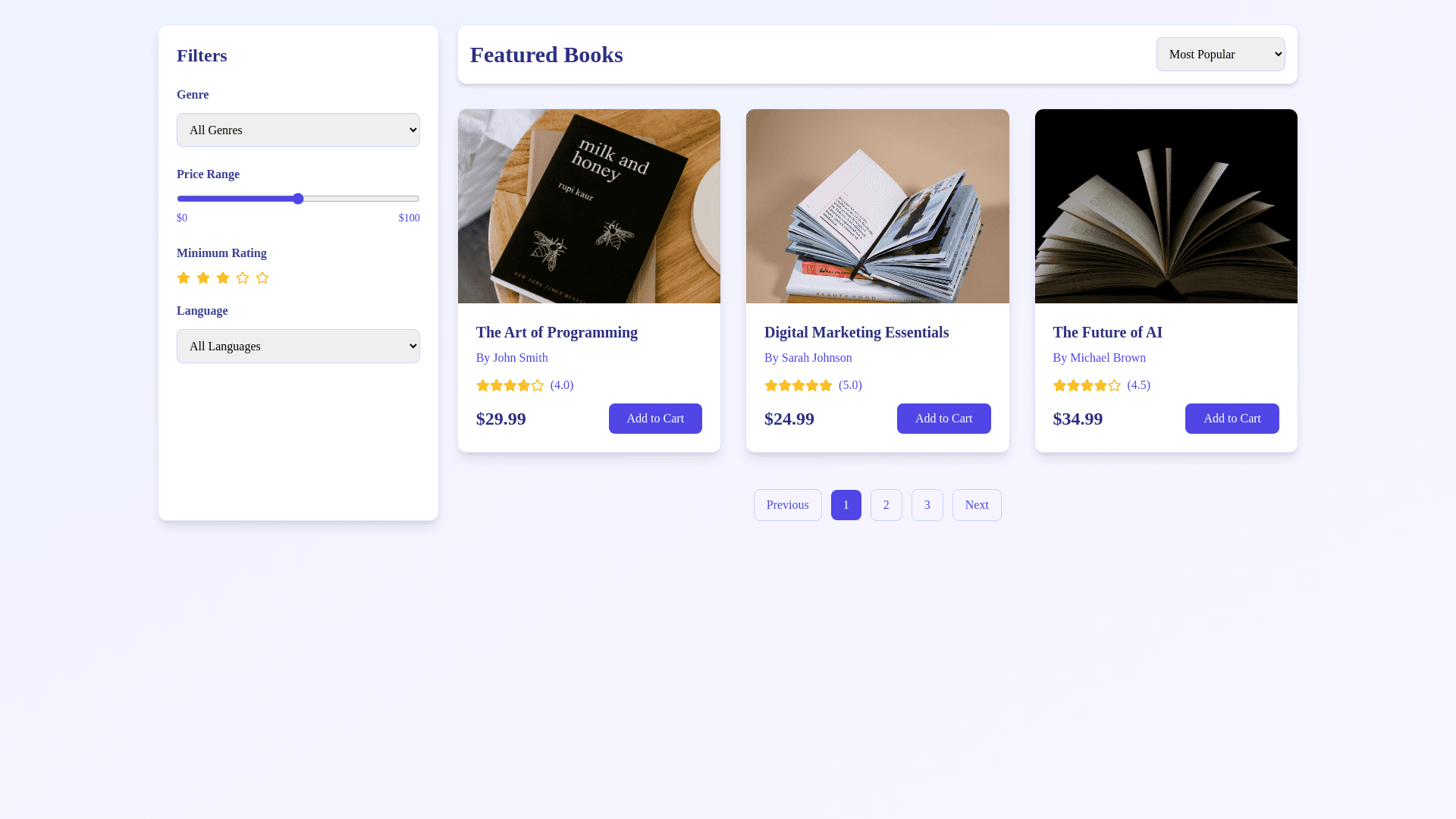Click the Price Range slider handle

click(x=298, y=199)
